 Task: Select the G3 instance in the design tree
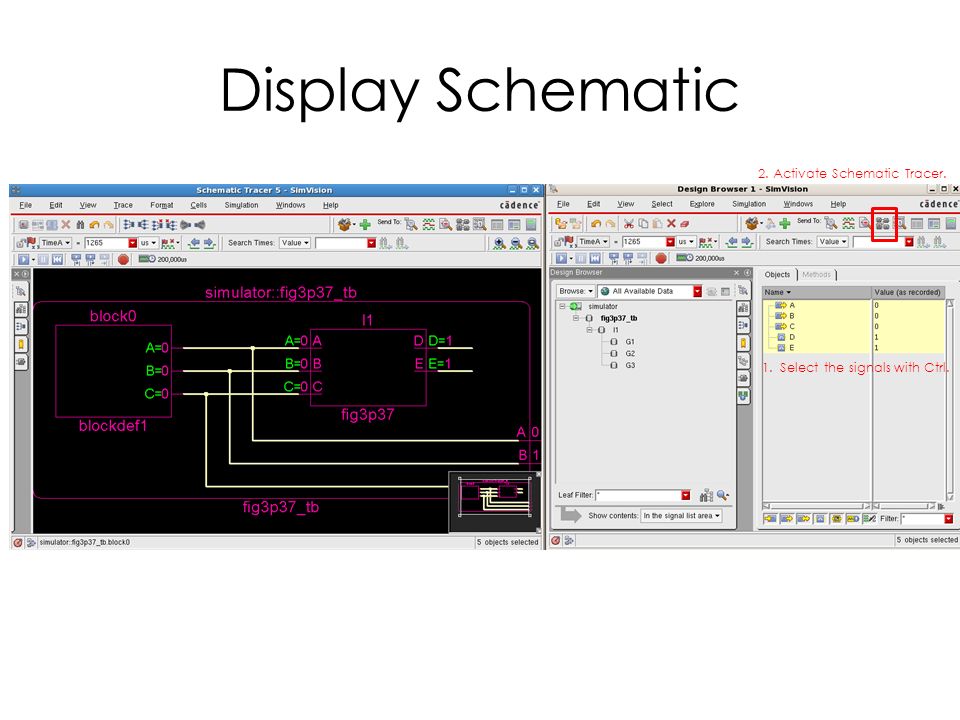click(x=630, y=366)
